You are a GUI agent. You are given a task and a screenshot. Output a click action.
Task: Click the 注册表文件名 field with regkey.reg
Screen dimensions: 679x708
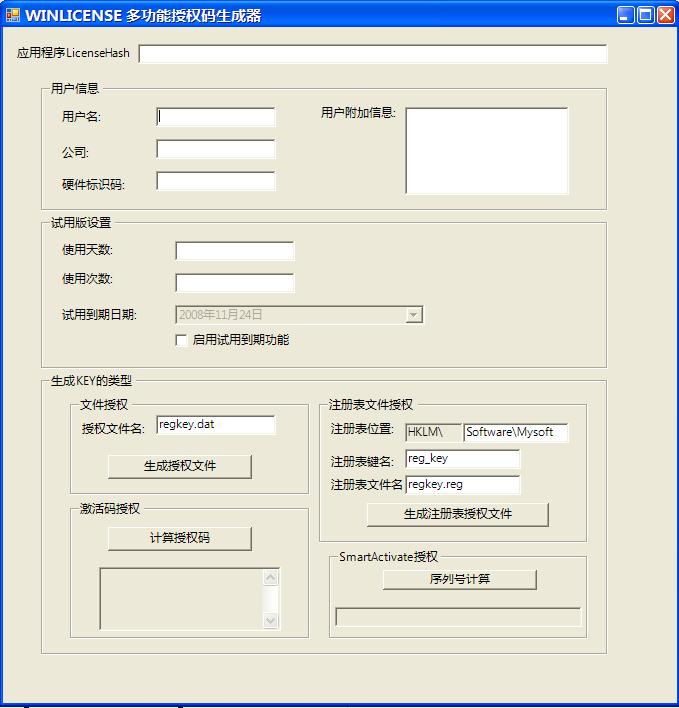462,485
